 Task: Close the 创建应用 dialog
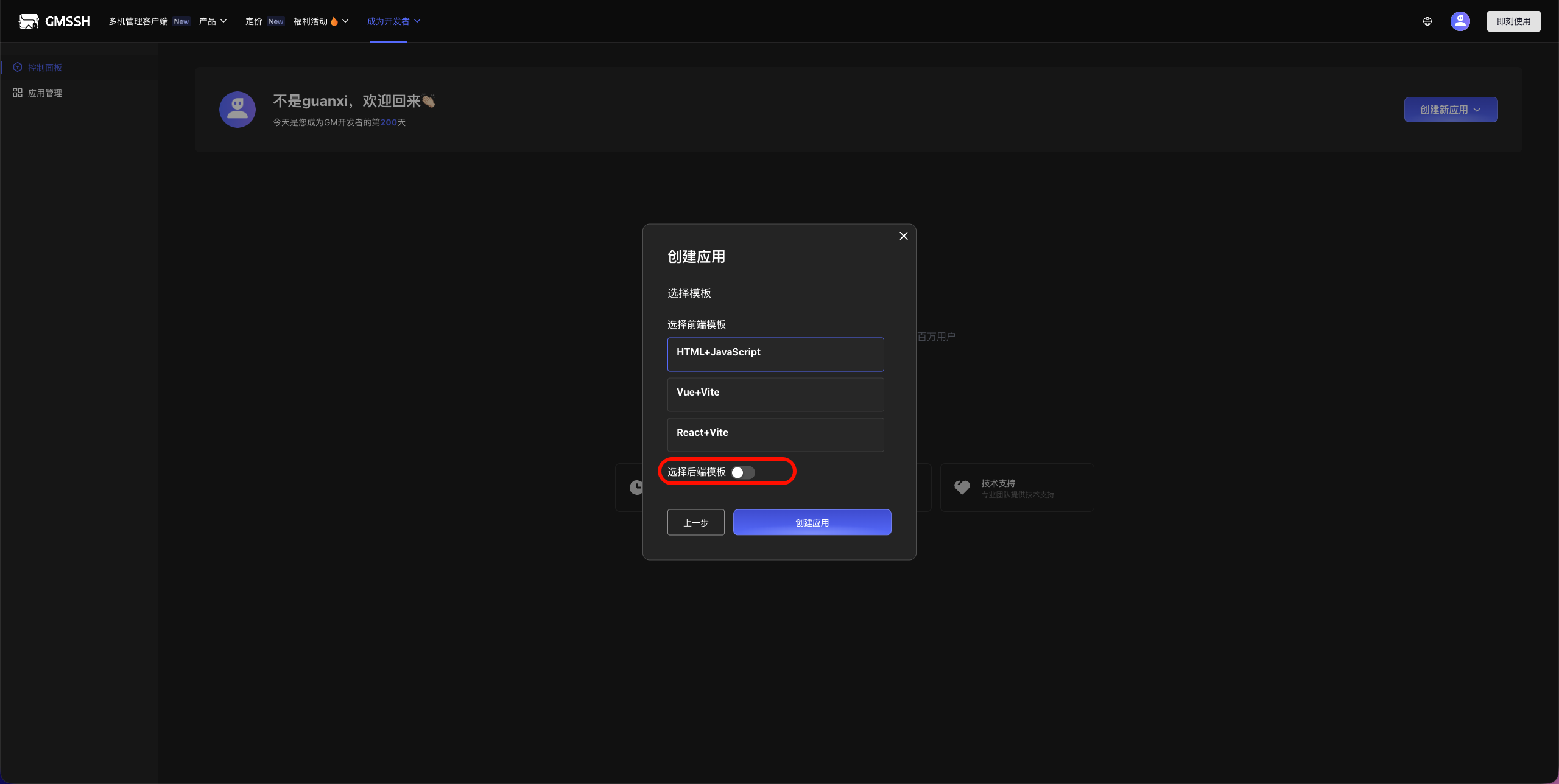click(903, 236)
